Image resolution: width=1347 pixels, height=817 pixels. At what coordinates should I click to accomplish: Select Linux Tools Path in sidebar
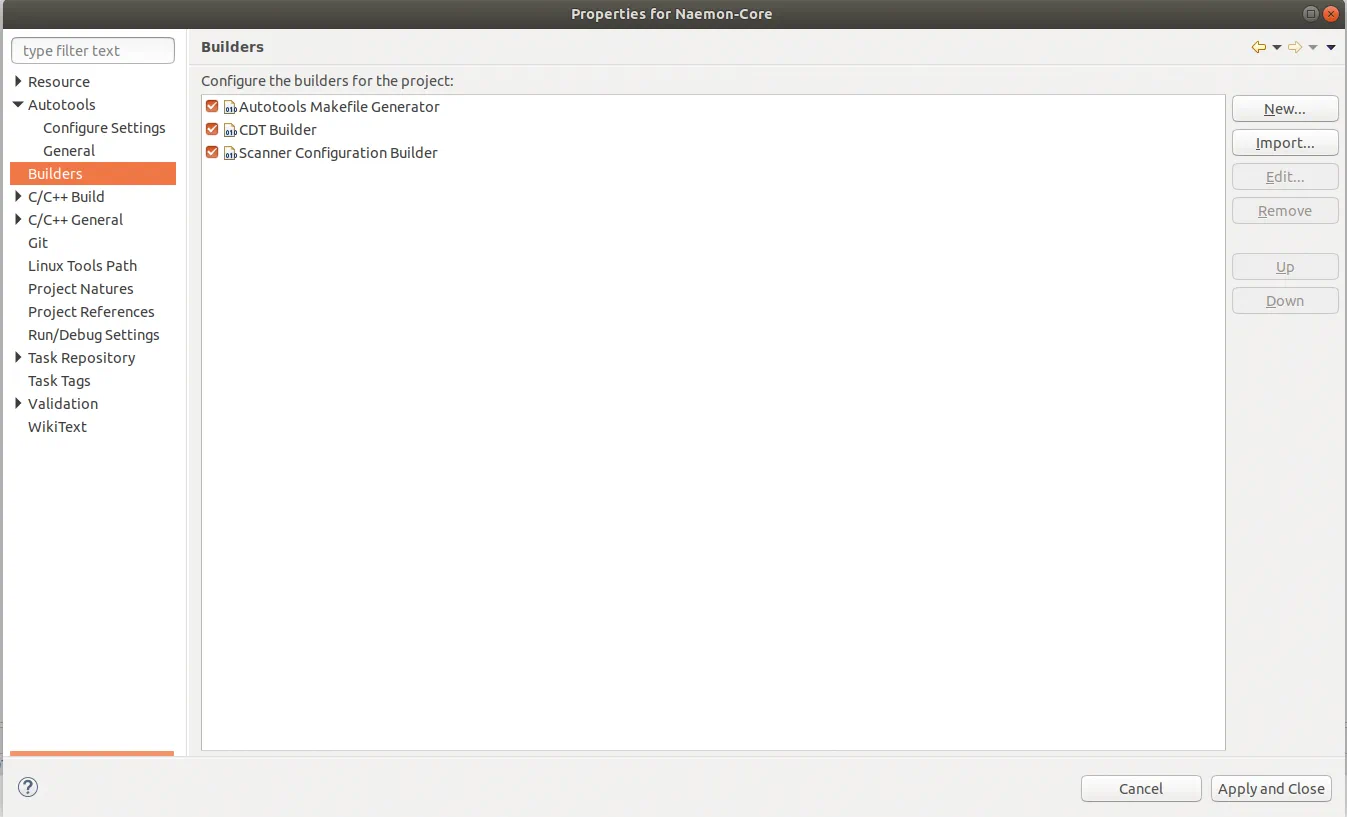tap(82, 266)
